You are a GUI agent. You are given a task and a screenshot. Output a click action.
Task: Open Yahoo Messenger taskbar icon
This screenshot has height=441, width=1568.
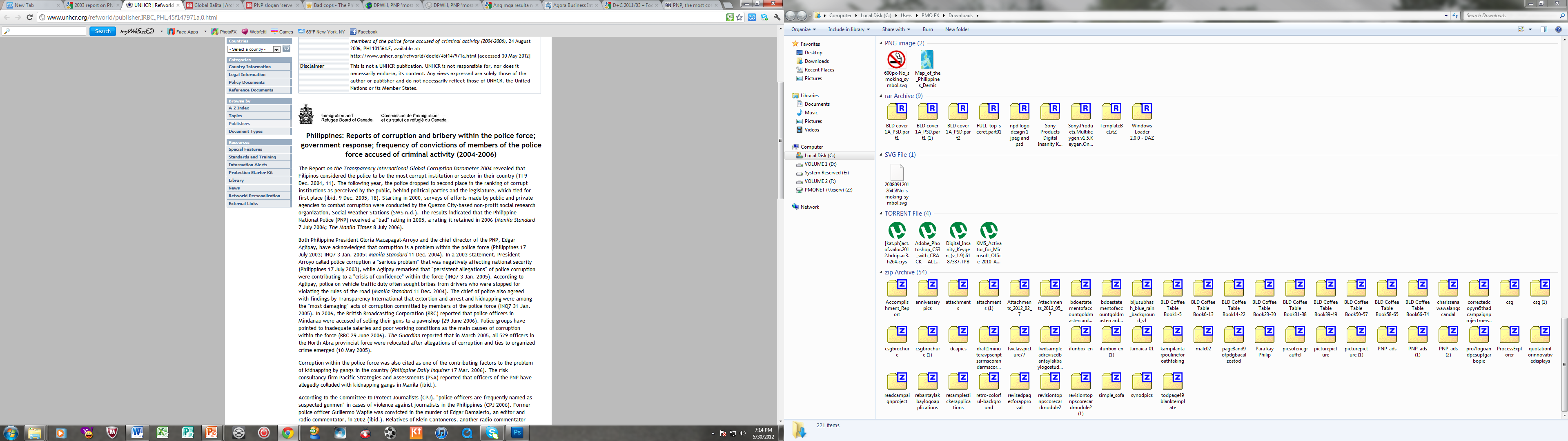pyautogui.click(x=88, y=432)
